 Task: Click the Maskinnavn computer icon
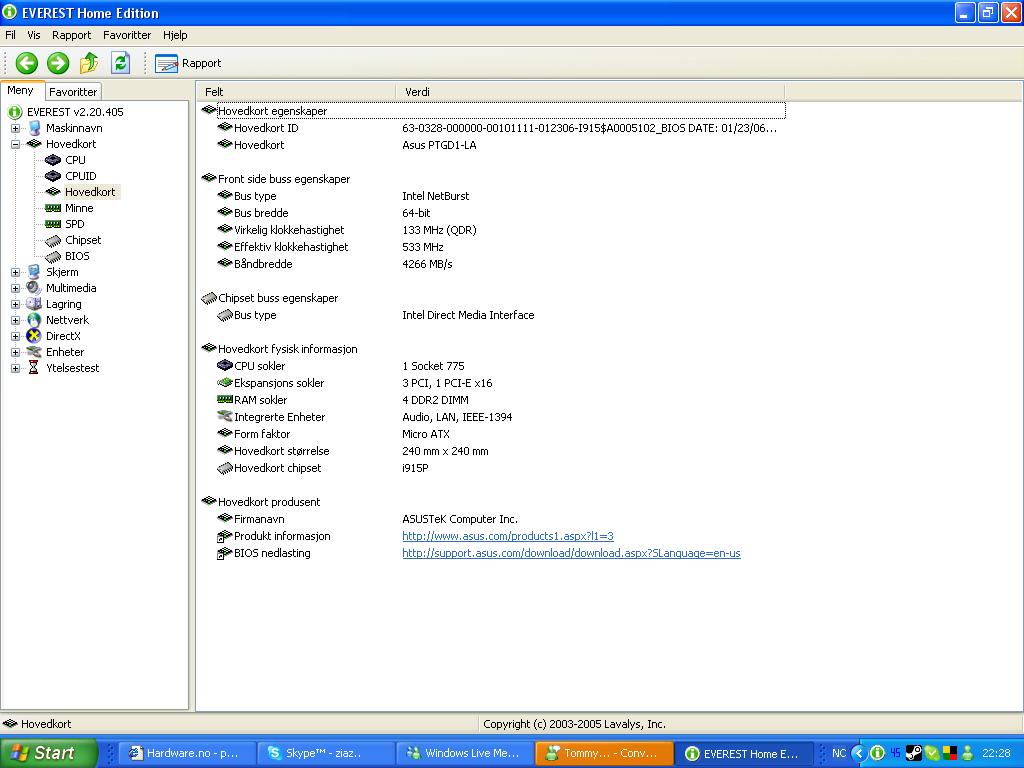(x=34, y=128)
